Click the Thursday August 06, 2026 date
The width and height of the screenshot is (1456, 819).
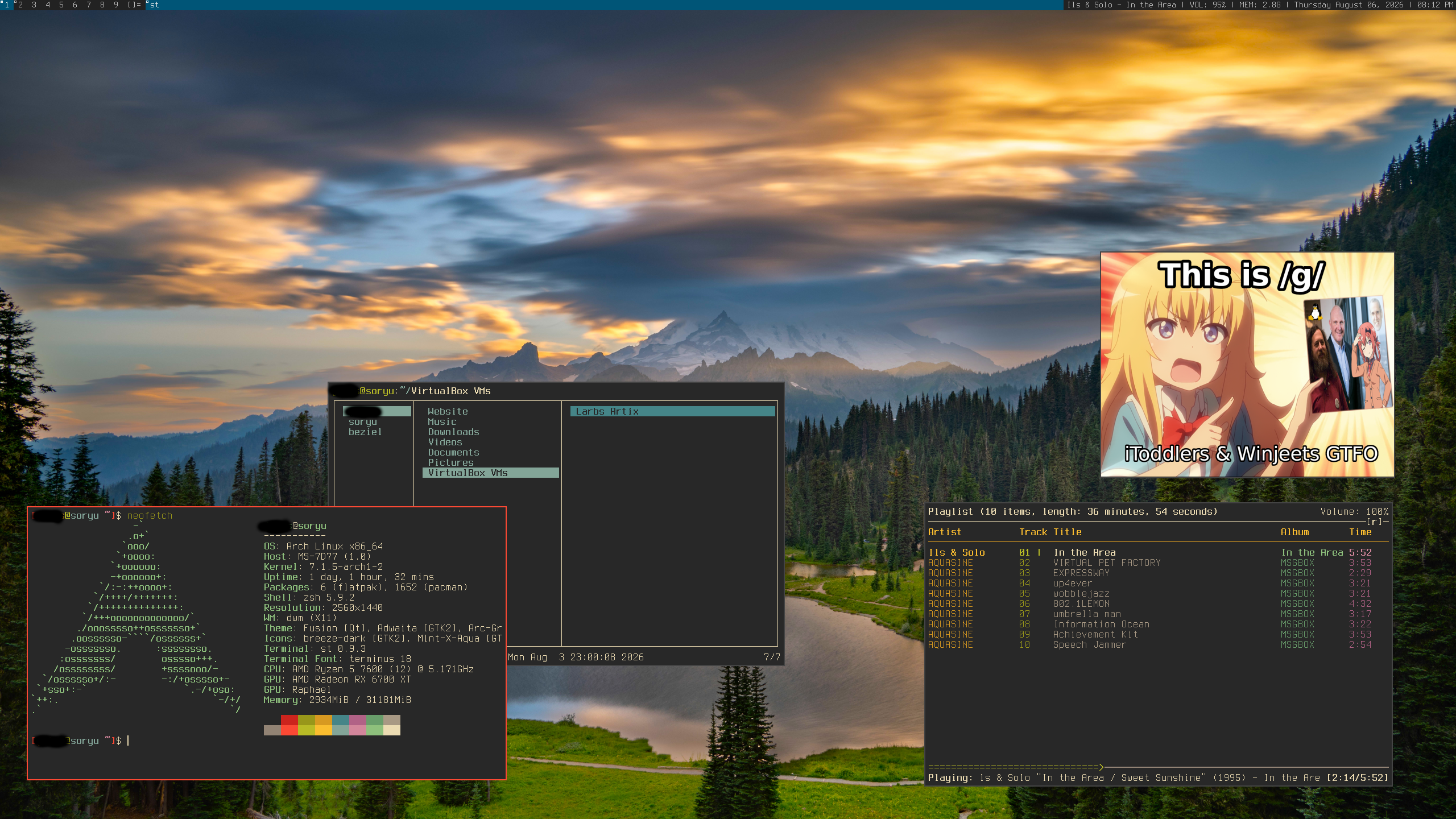click(x=1349, y=5)
